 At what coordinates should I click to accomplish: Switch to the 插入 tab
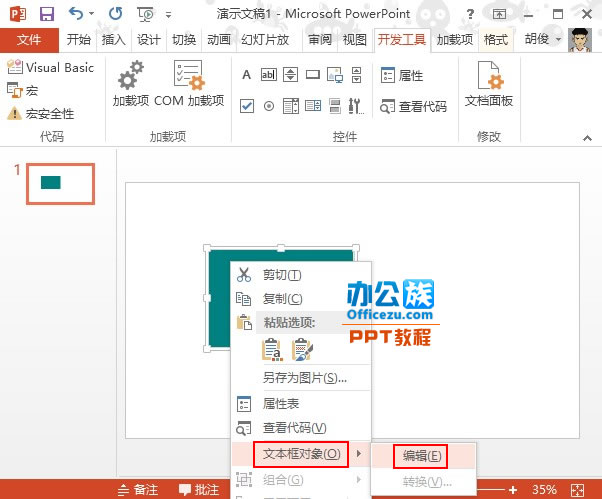click(x=114, y=40)
